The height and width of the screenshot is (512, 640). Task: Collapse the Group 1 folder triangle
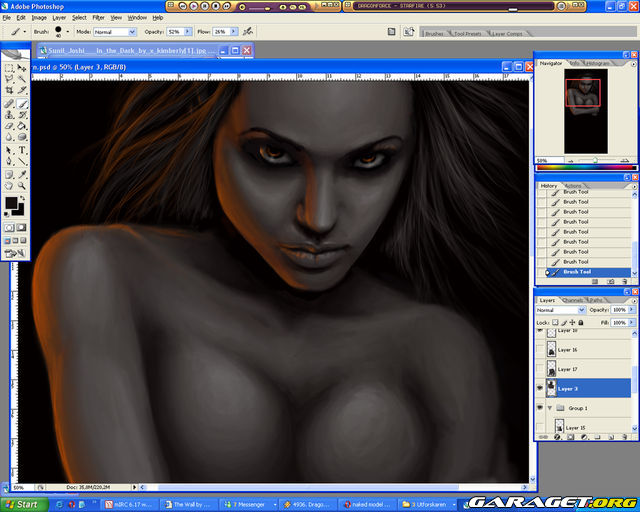[551, 408]
